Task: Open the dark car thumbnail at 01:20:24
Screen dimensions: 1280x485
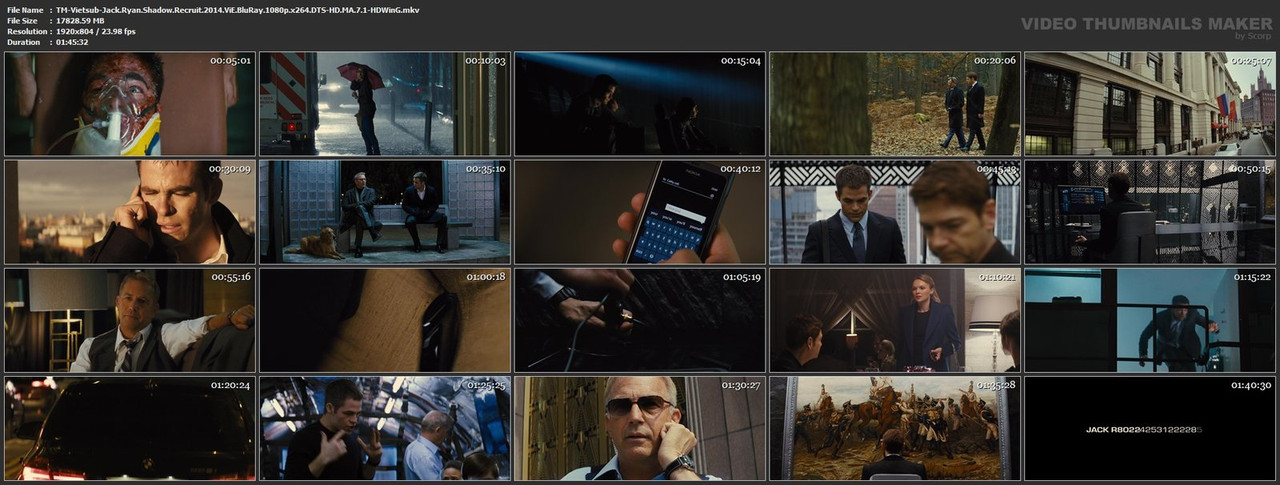Action: [130, 428]
